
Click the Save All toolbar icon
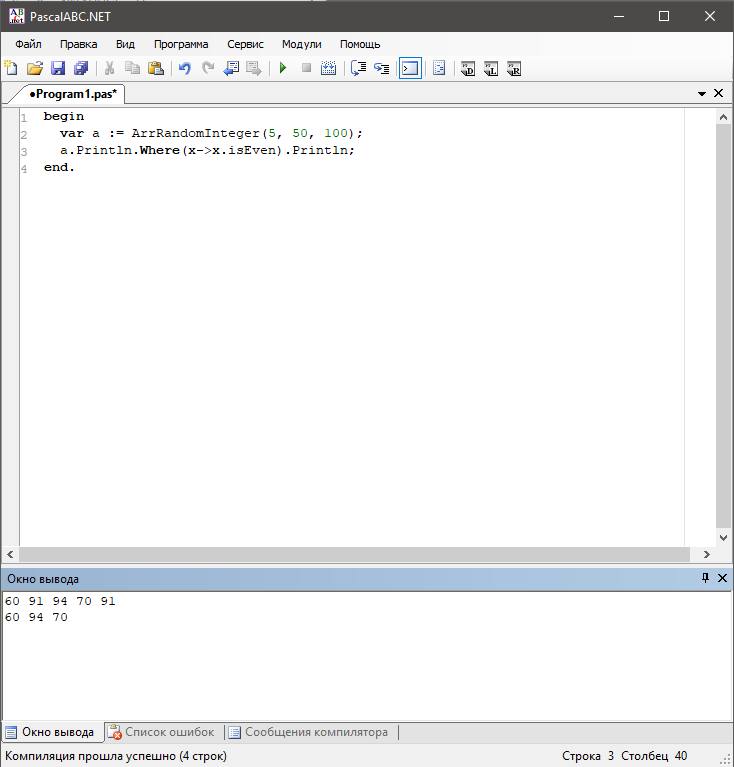81,68
